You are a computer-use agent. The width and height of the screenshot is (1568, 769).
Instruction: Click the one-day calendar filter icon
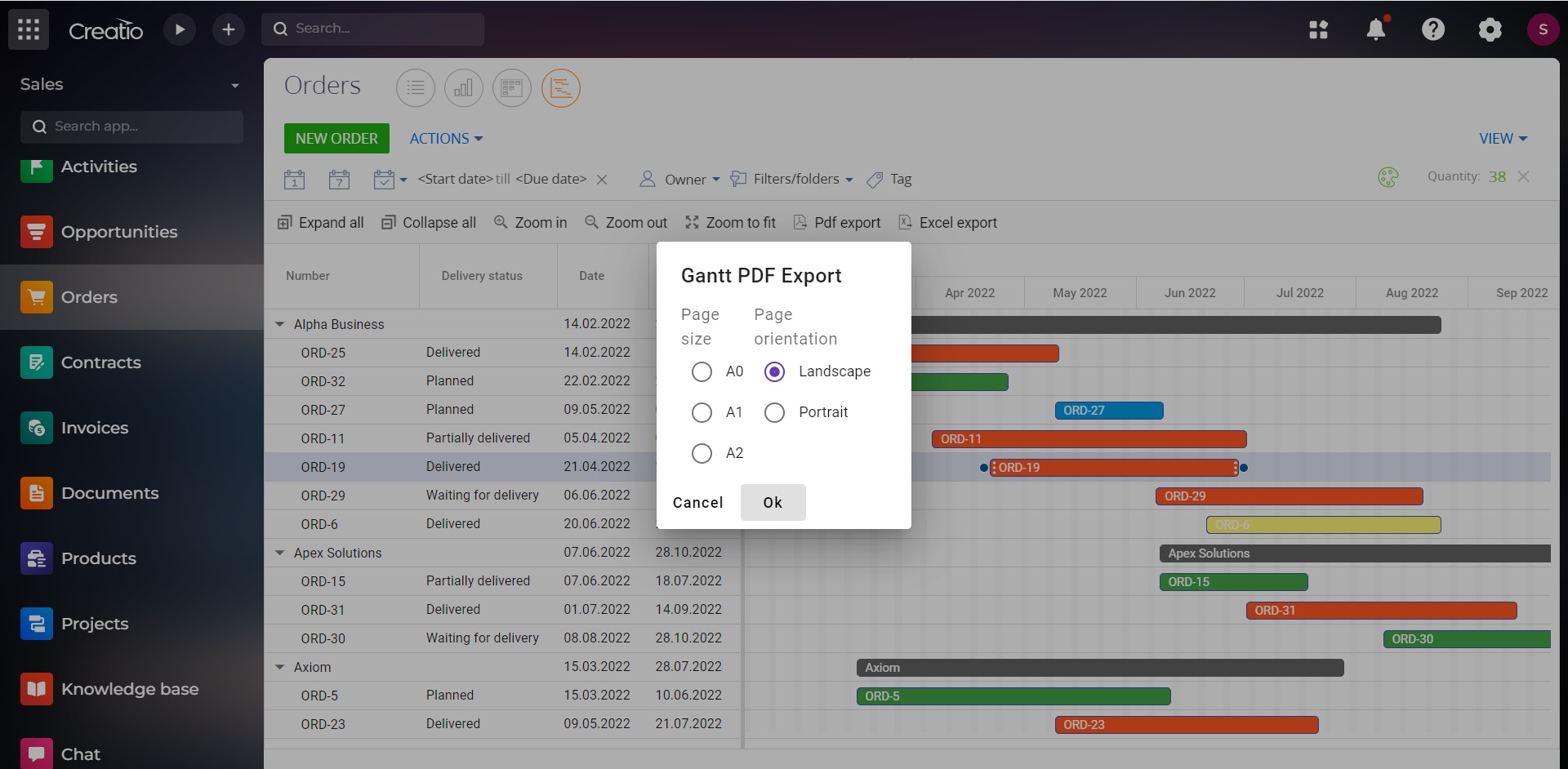295,179
